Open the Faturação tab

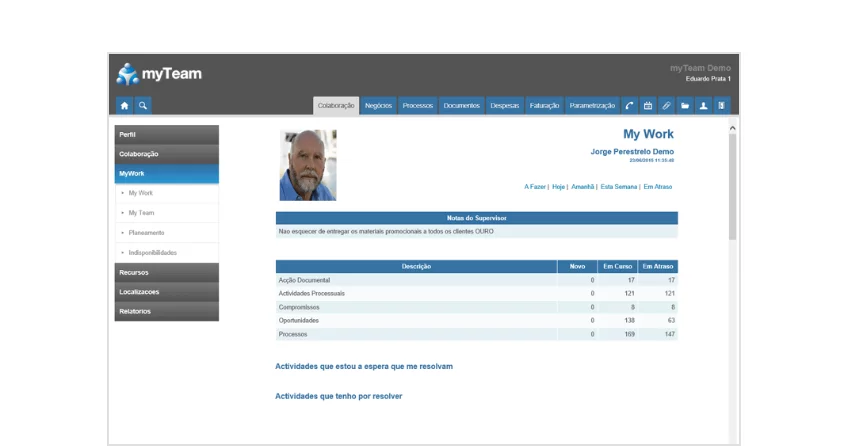tap(544, 105)
